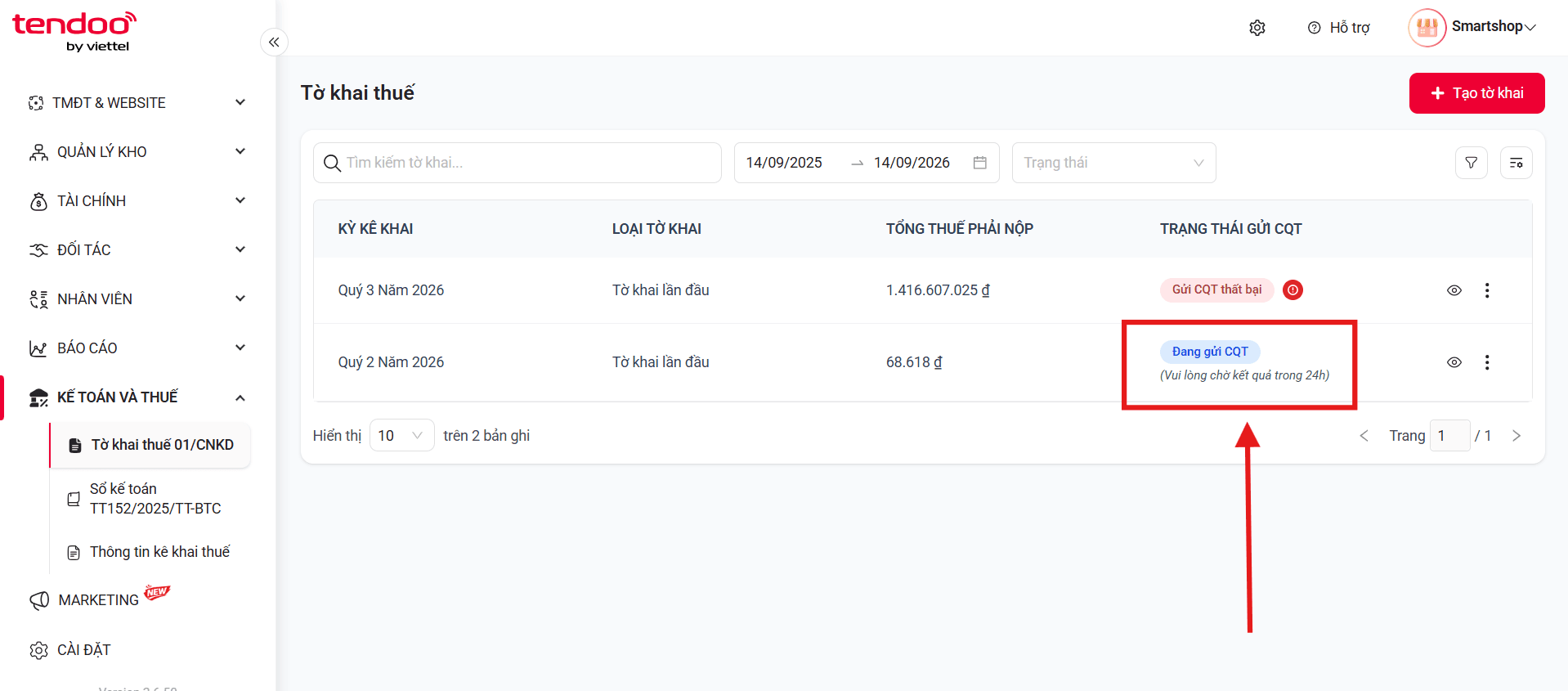Open the Hiển thị page size dropdown
Screen dimensions: 1568x691
click(x=401, y=435)
